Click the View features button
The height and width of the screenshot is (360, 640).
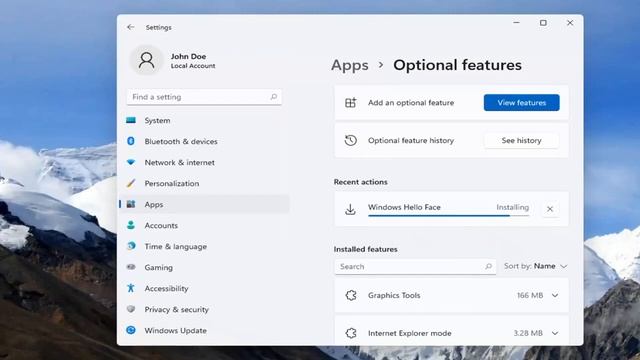pyautogui.click(x=522, y=103)
